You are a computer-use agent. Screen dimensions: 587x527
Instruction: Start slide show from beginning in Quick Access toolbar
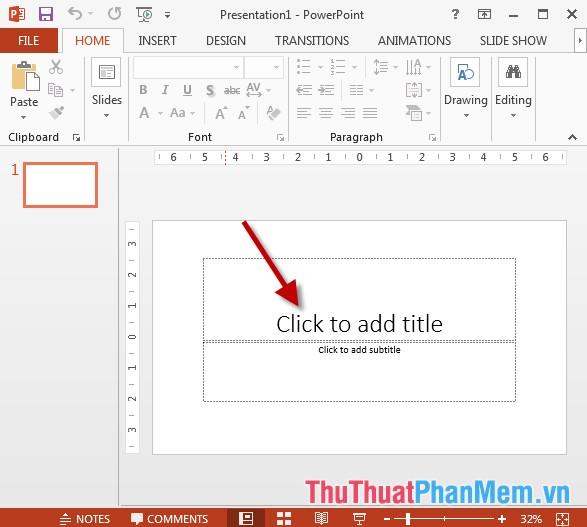144,15
